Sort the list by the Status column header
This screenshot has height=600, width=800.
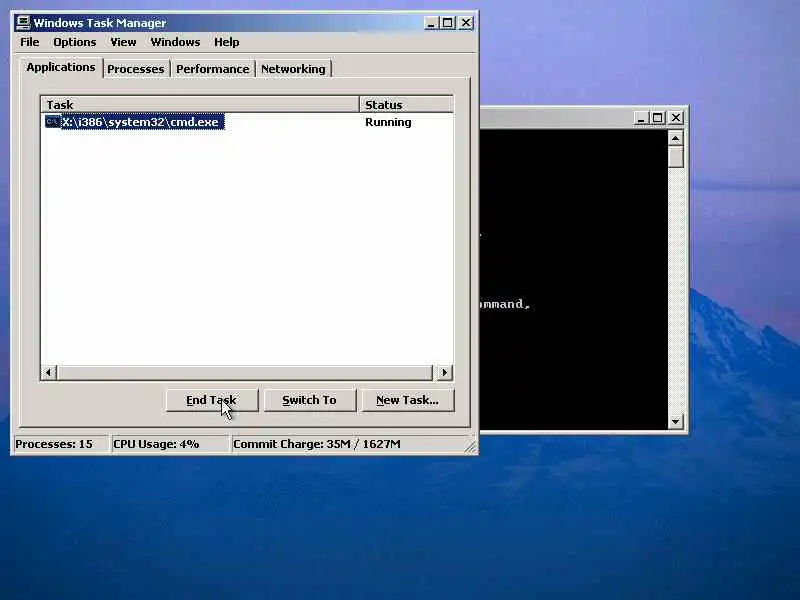point(406,105)
